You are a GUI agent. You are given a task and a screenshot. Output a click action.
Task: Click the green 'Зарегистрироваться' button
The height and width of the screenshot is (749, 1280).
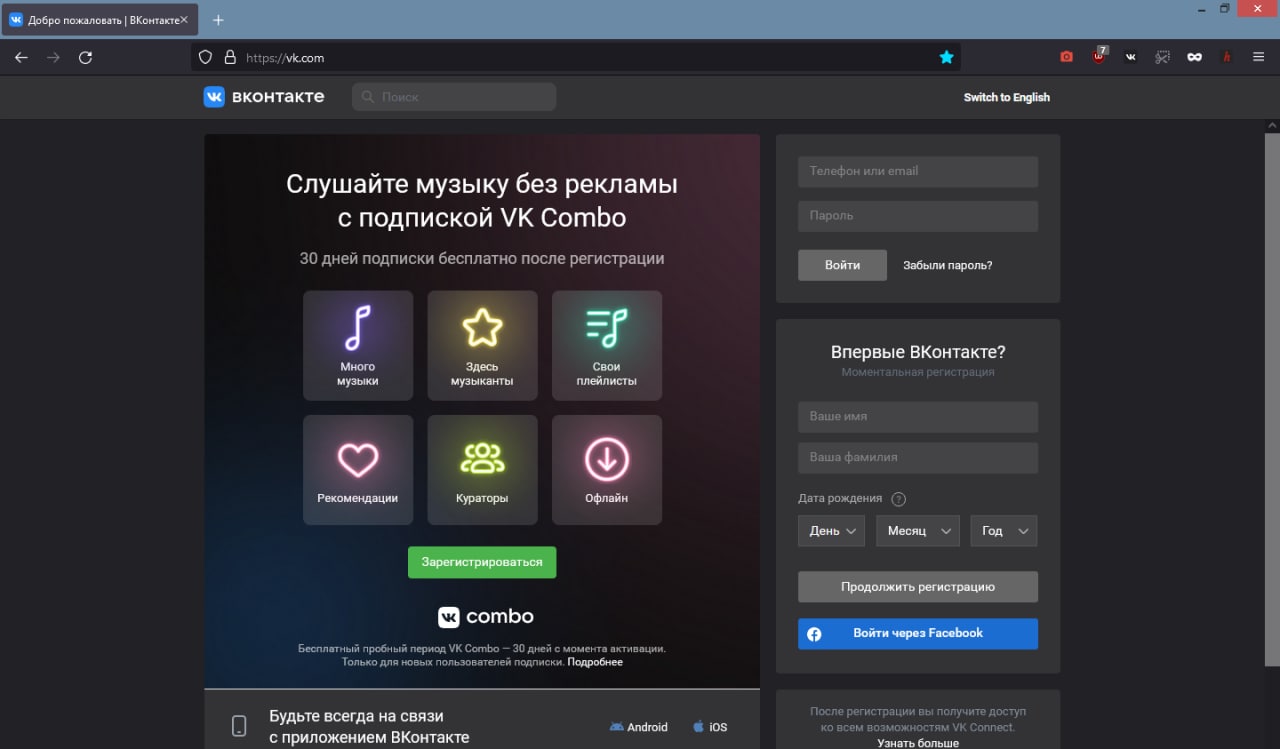(x=482, y=562)
